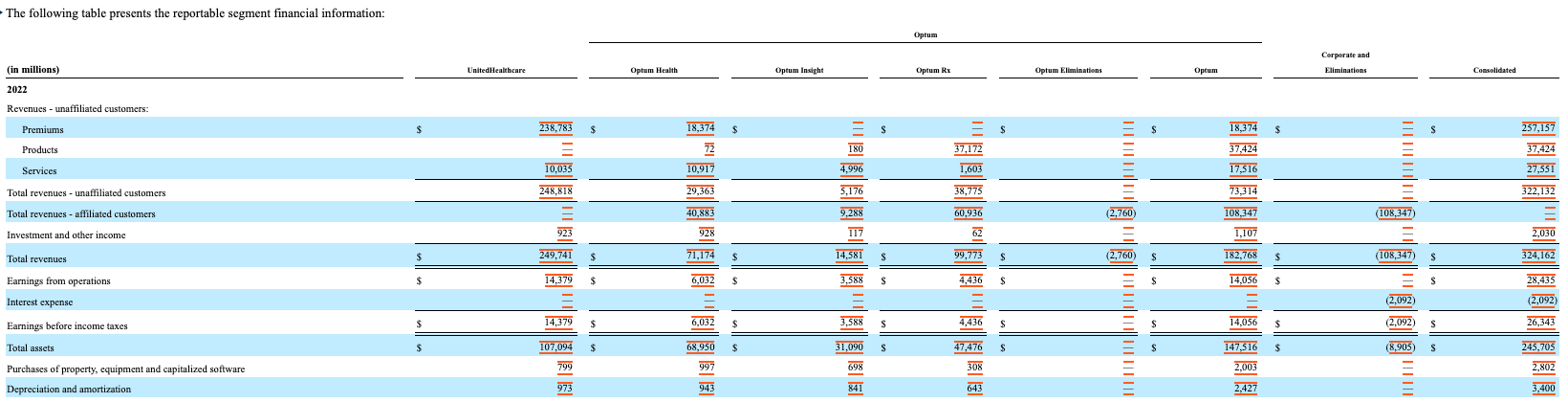The width and height of the screenshot is (1568, 402).
Task: Select UnitedHealthcare premiums value 238,783
Action: point(555,128)
